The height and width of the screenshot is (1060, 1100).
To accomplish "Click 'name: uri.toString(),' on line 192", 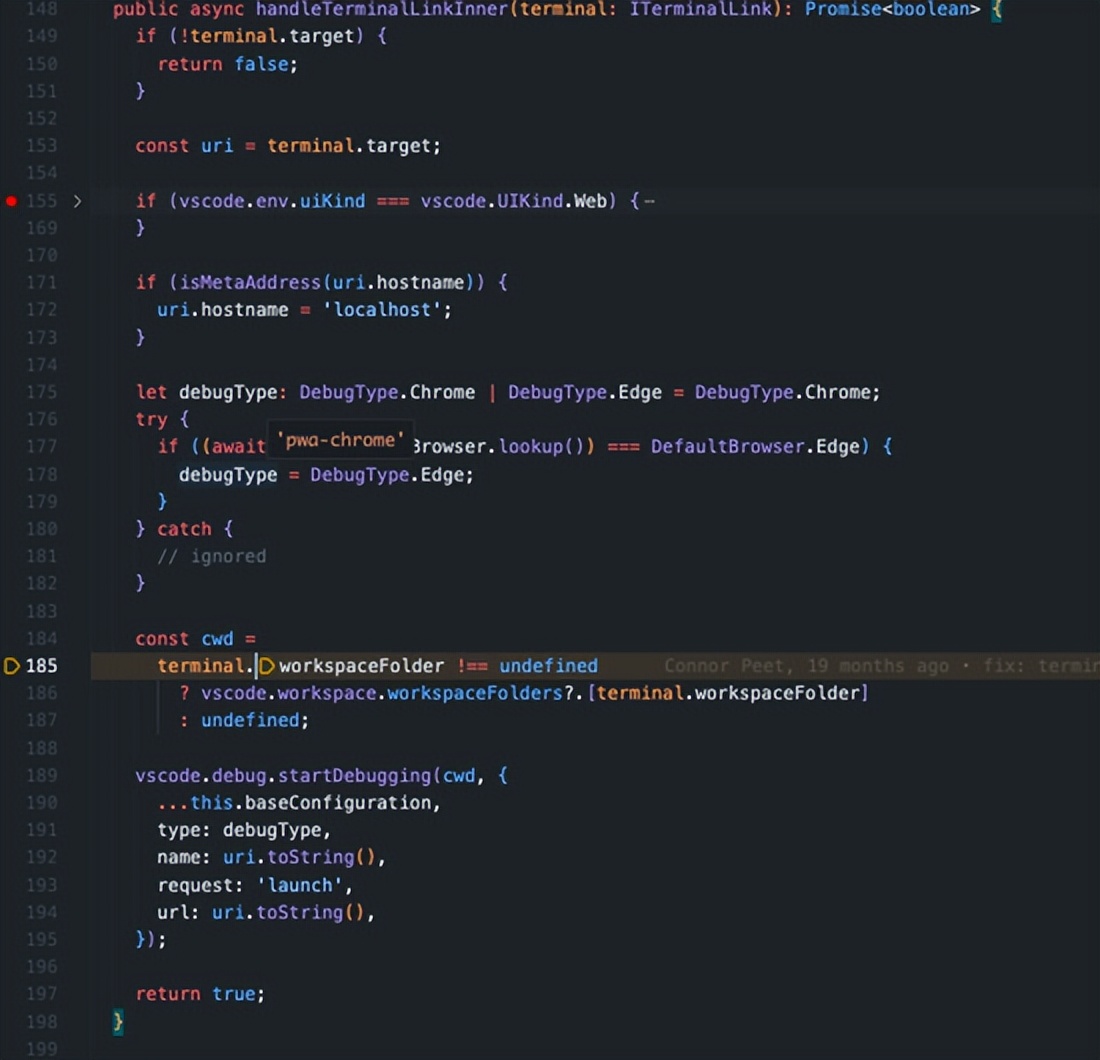I will click(x=271, y=858).
